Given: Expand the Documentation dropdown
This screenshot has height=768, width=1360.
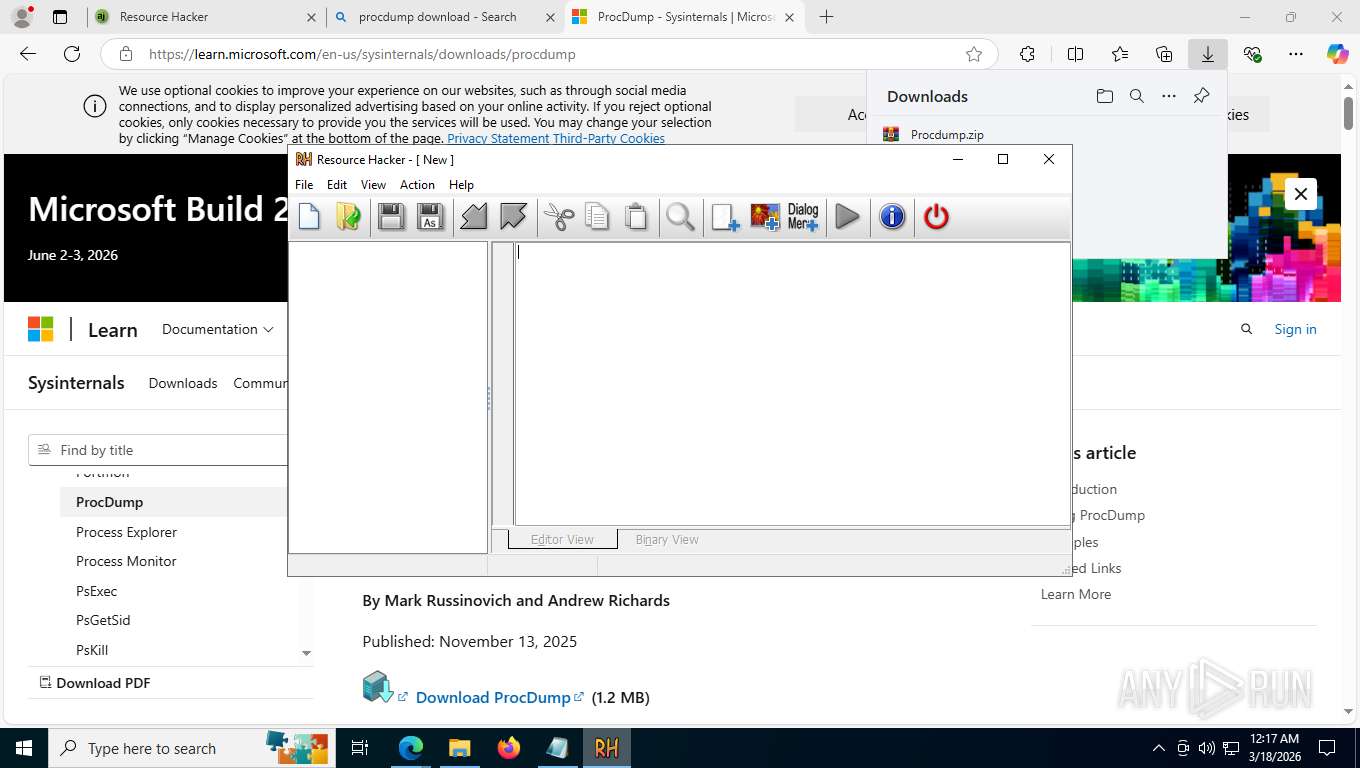Looking at the screenshot, I should click(x=218, y=329).
